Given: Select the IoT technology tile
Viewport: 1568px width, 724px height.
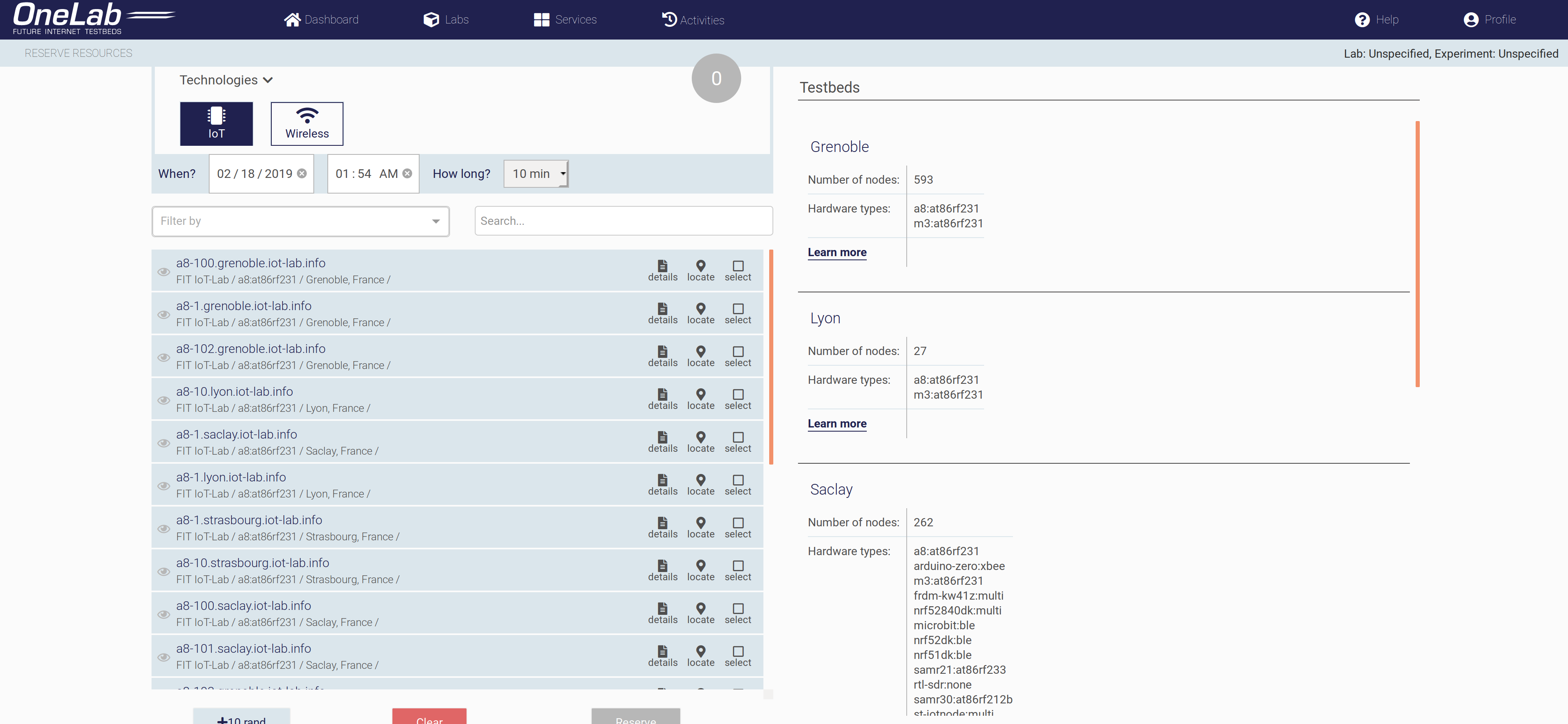Looking at the screenshot, I should 216,124.
